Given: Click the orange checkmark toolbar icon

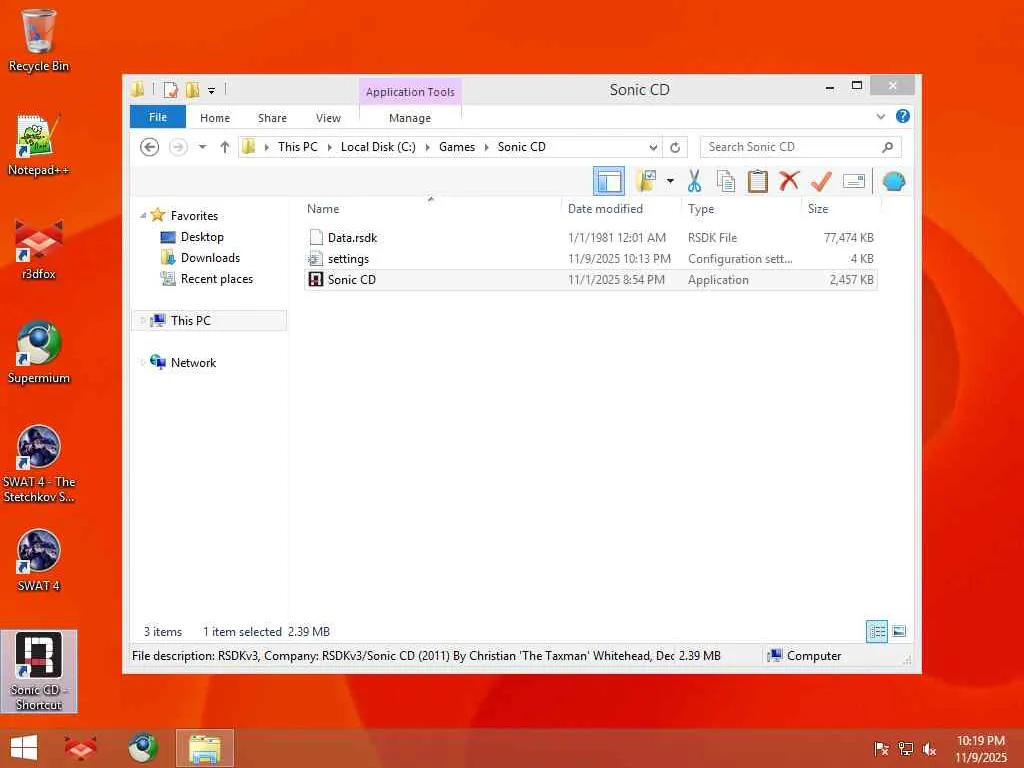Looking at the screenshot, I should pyautogui.click(x=821, y=182).
